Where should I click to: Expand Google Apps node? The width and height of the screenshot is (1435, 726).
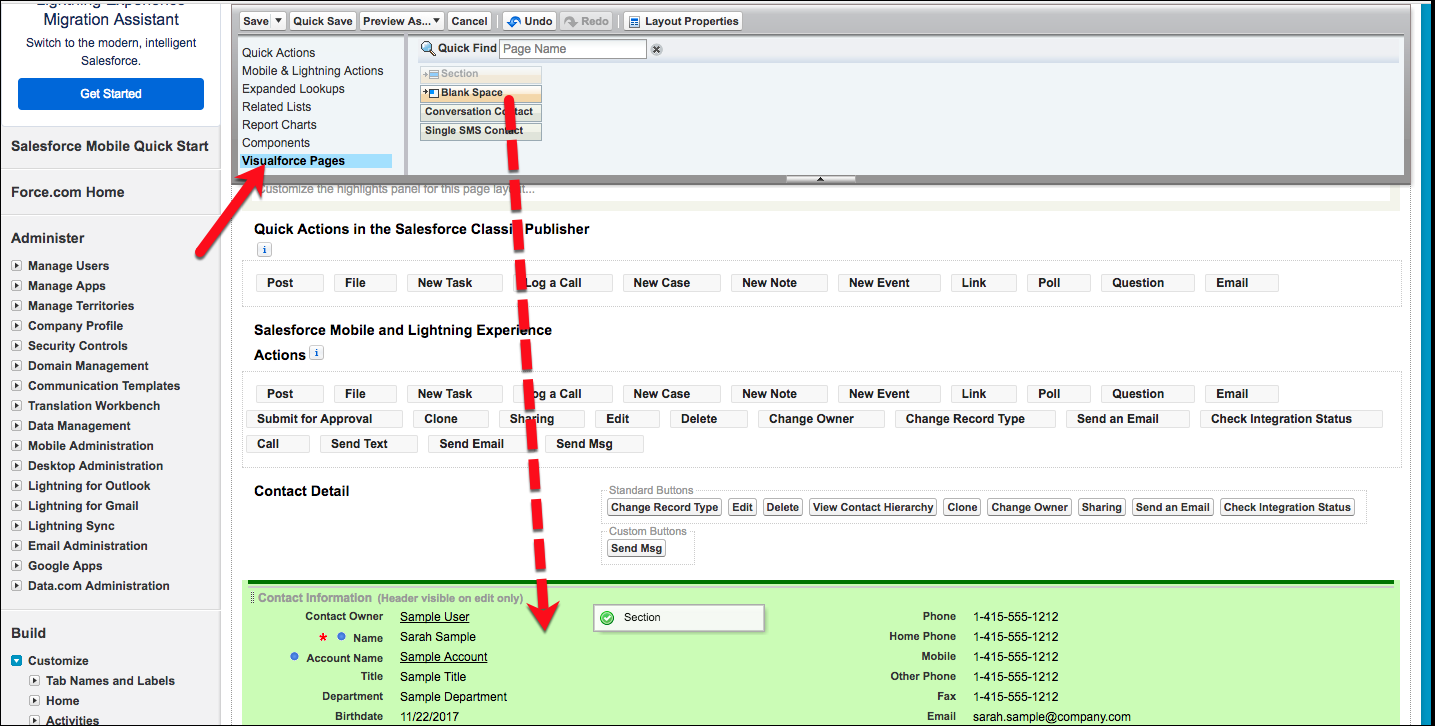(x=17, y=566)
